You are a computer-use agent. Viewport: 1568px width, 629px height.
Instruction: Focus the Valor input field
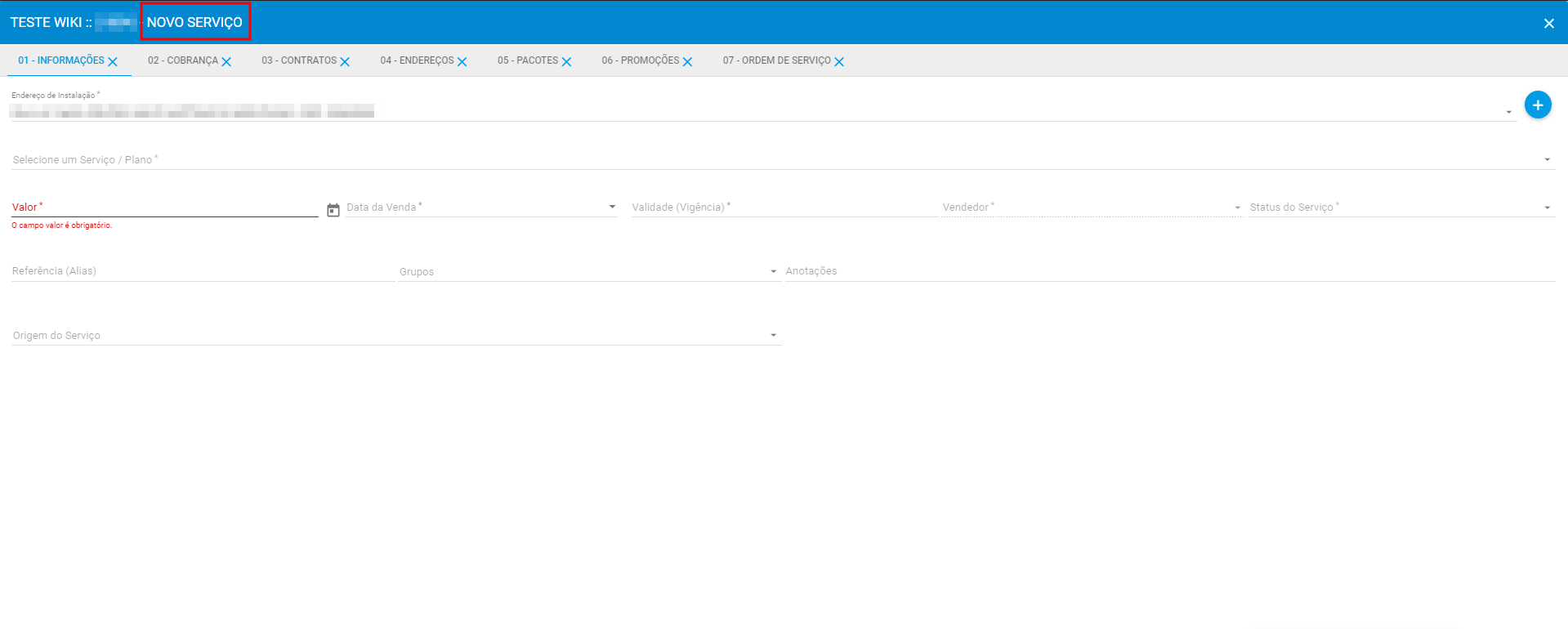coord(165,207)
